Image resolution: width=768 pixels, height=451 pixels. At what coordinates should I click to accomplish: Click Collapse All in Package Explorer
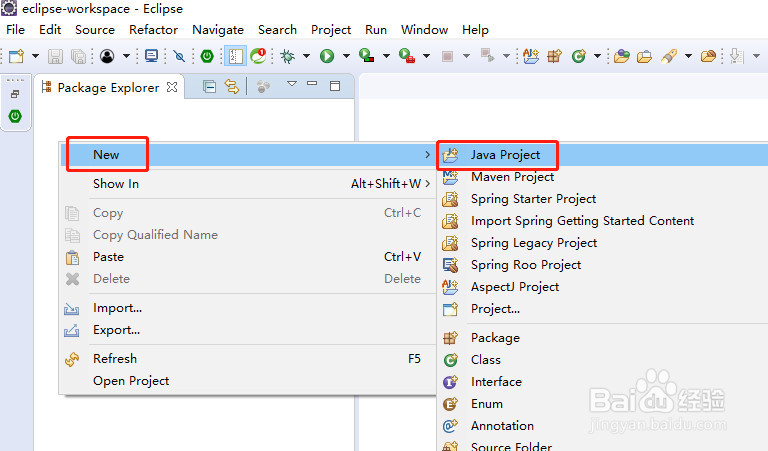(210, 87)
